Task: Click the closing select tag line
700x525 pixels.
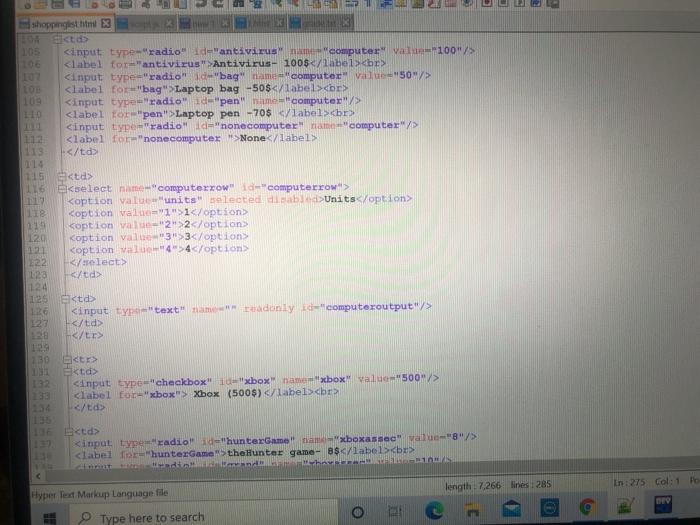Action: (98, 262)
